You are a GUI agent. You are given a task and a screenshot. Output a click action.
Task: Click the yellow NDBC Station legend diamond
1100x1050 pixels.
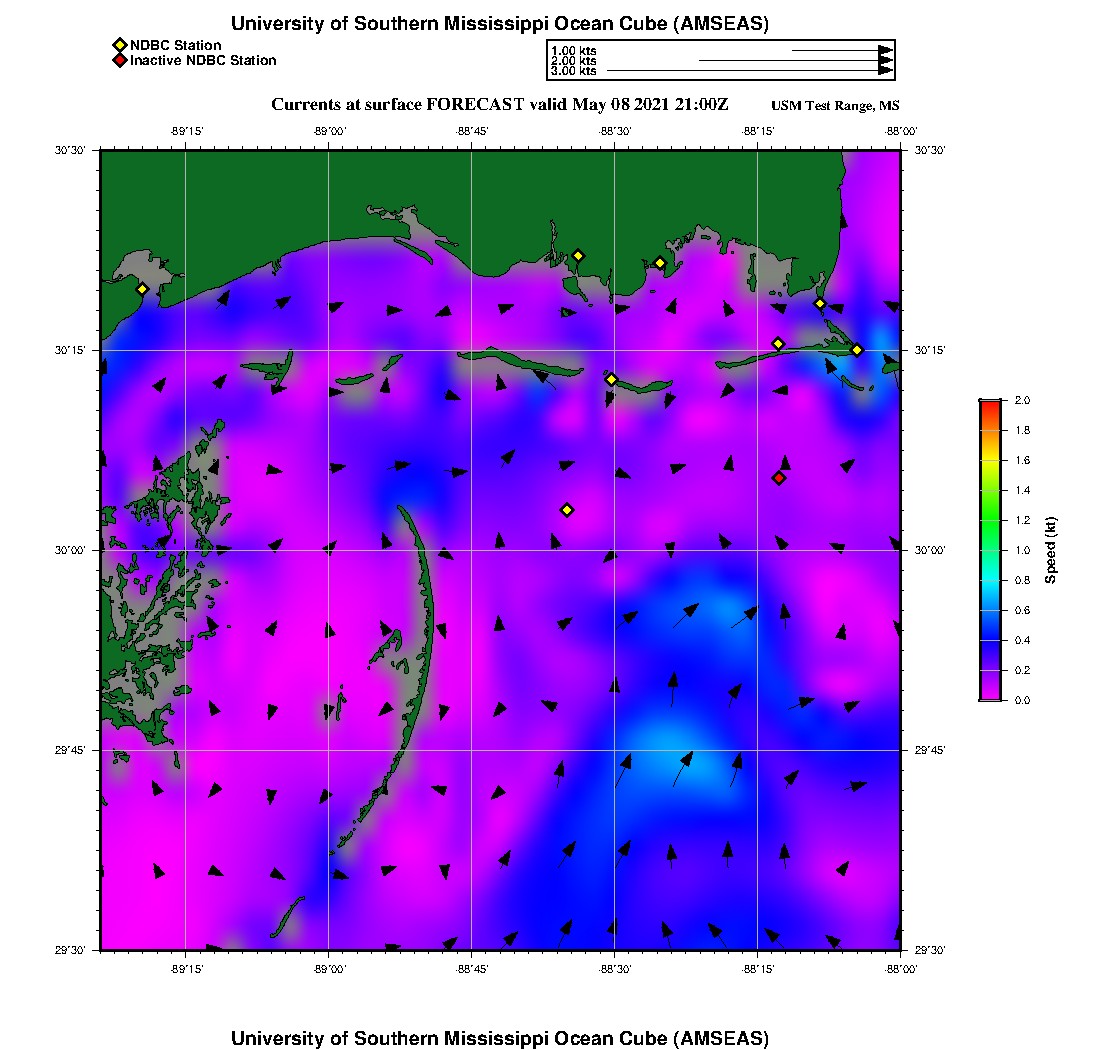pyautogui.click(x=119, y=45)
